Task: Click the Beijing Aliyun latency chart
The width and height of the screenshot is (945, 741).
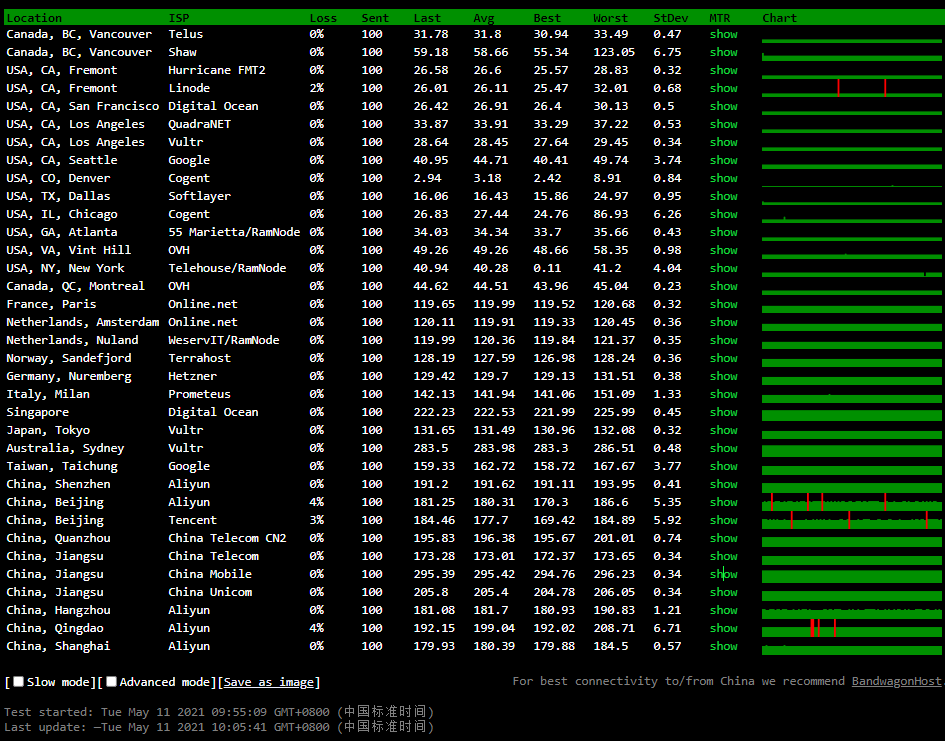Action: [x=852, y=502]
